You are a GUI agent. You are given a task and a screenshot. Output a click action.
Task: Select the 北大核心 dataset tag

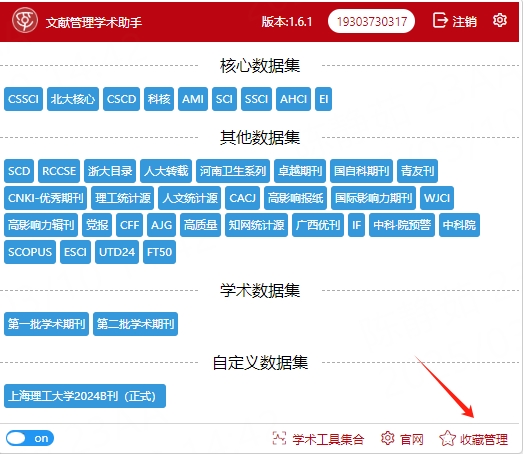pos(73,99)
